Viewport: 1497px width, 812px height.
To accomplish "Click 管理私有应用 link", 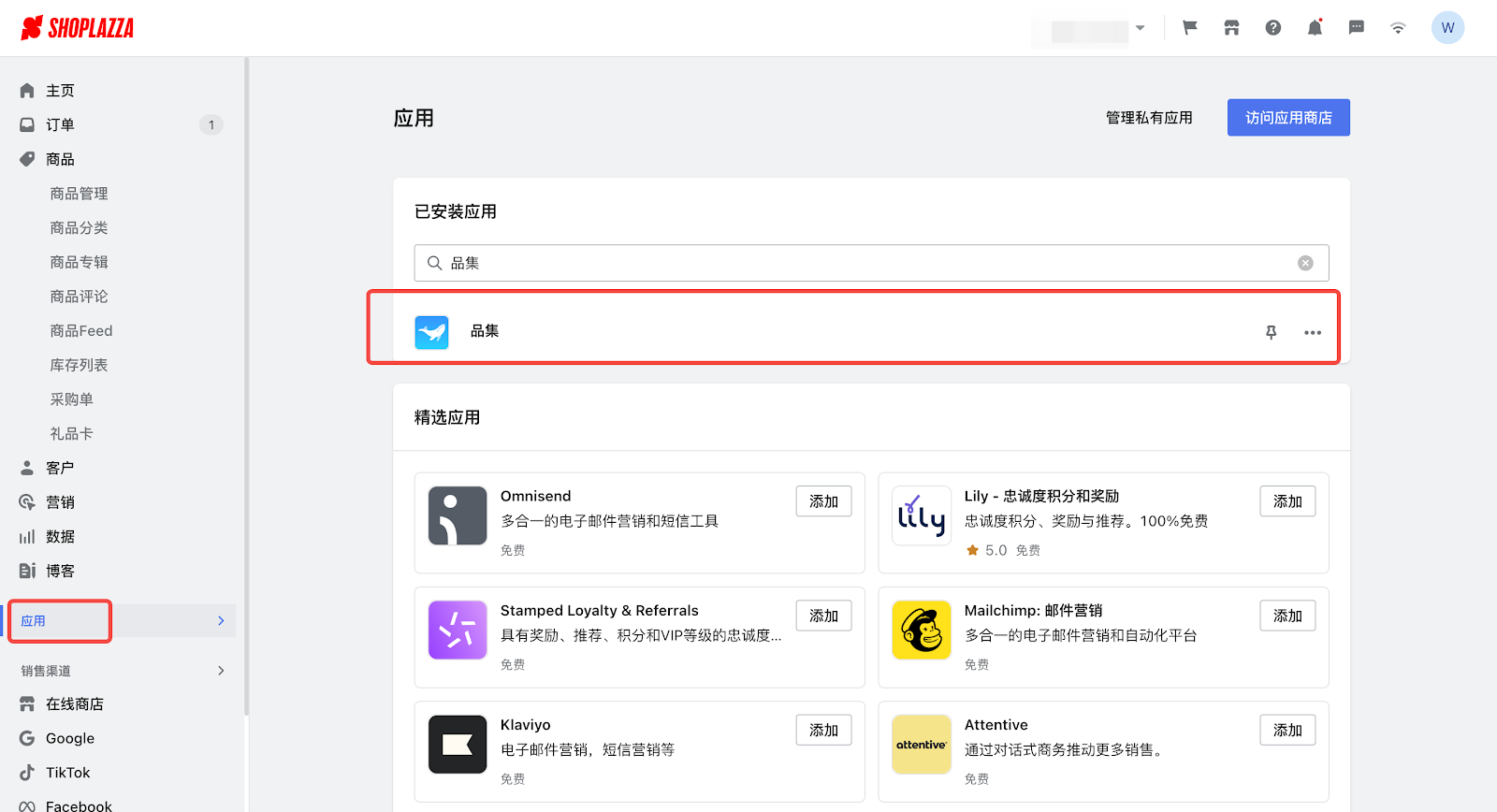I will click(x=1149, y=118).
